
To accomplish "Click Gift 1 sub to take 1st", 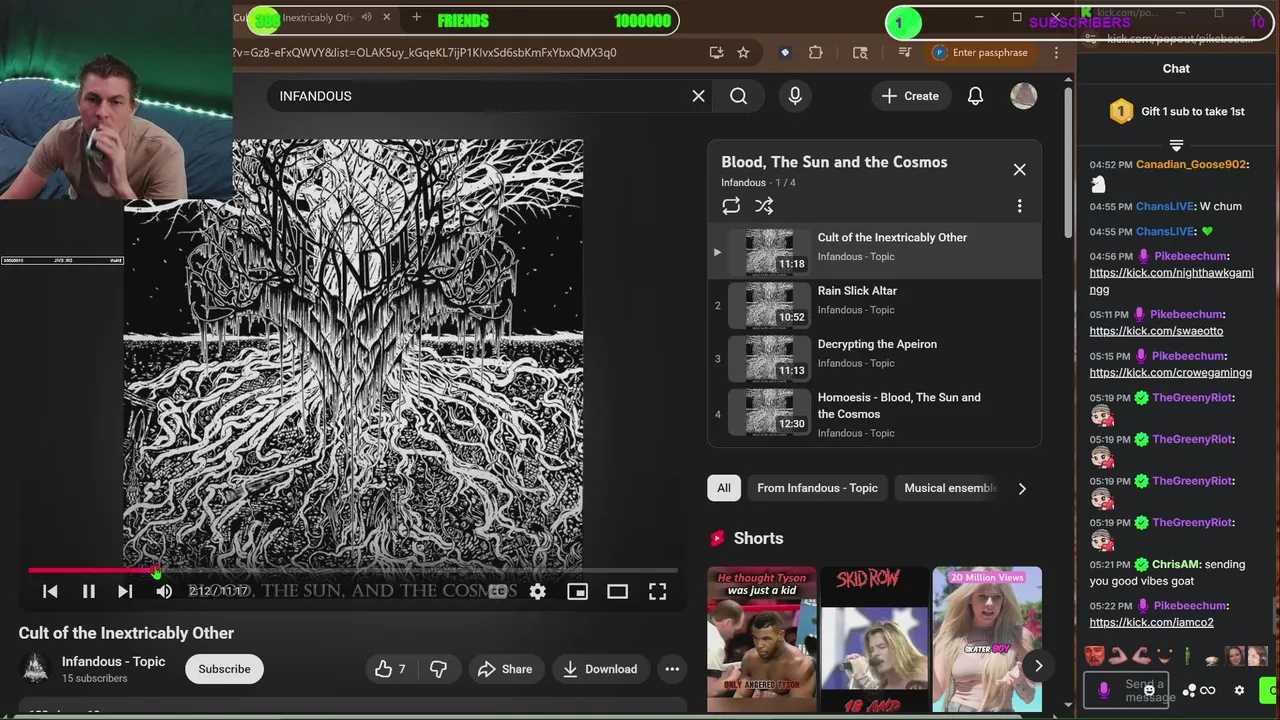I will click(x=1177, y=112).
